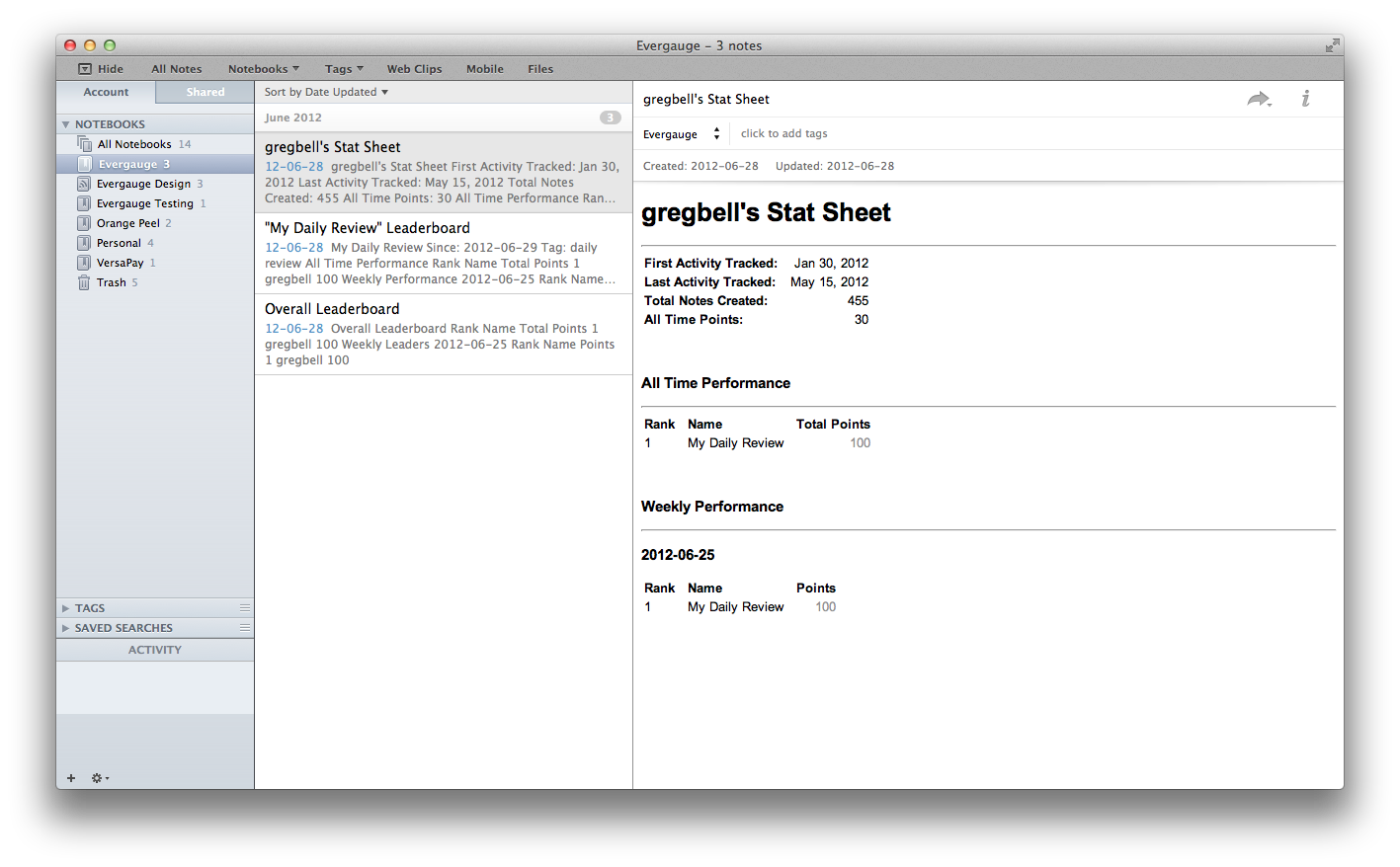The height and width of the screenshot is (867, 1400).
Task: Click the Saved Searches section options icon
Action: [244, 627]
